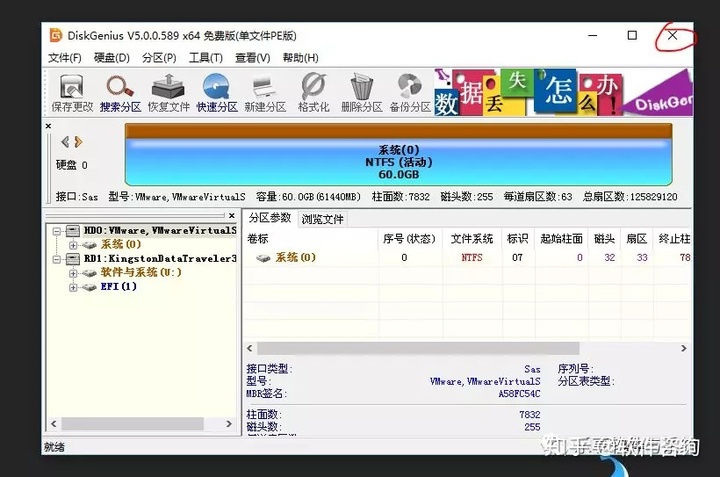The height and width of the screenshot is (477, 720).
Task: Go to next disk with right arrow
Action: pos(79,142)
